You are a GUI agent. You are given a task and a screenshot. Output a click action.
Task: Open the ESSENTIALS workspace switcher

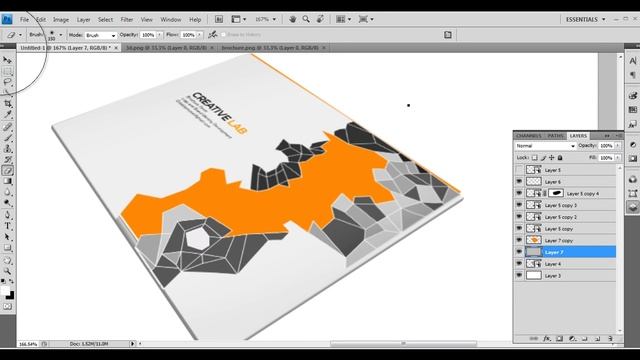[x=585, y=19]
